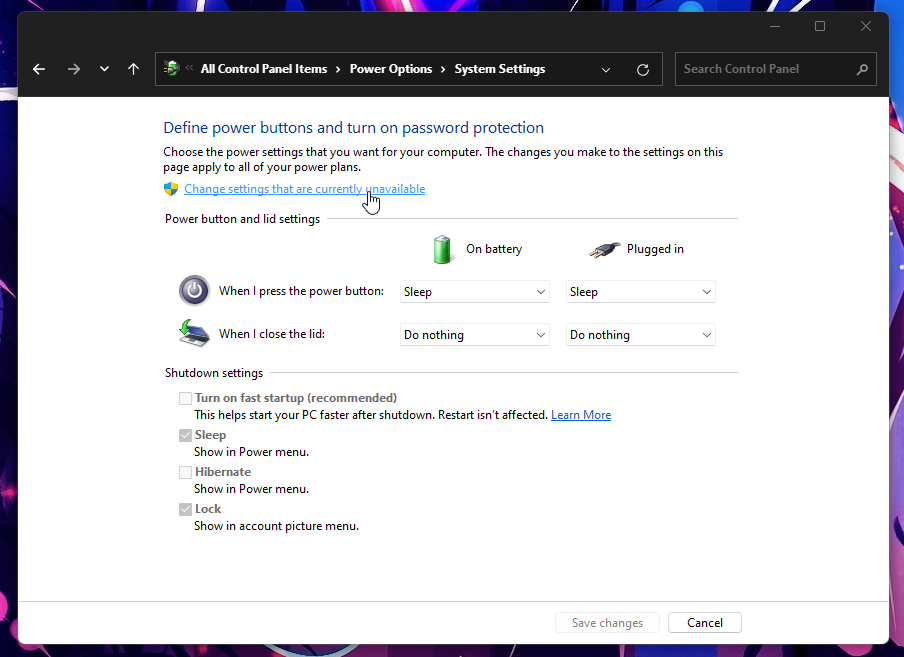The height and width of the screenshot is (657, 904).
Task: Click the search magnifier icon
Action: click(862, 69)
